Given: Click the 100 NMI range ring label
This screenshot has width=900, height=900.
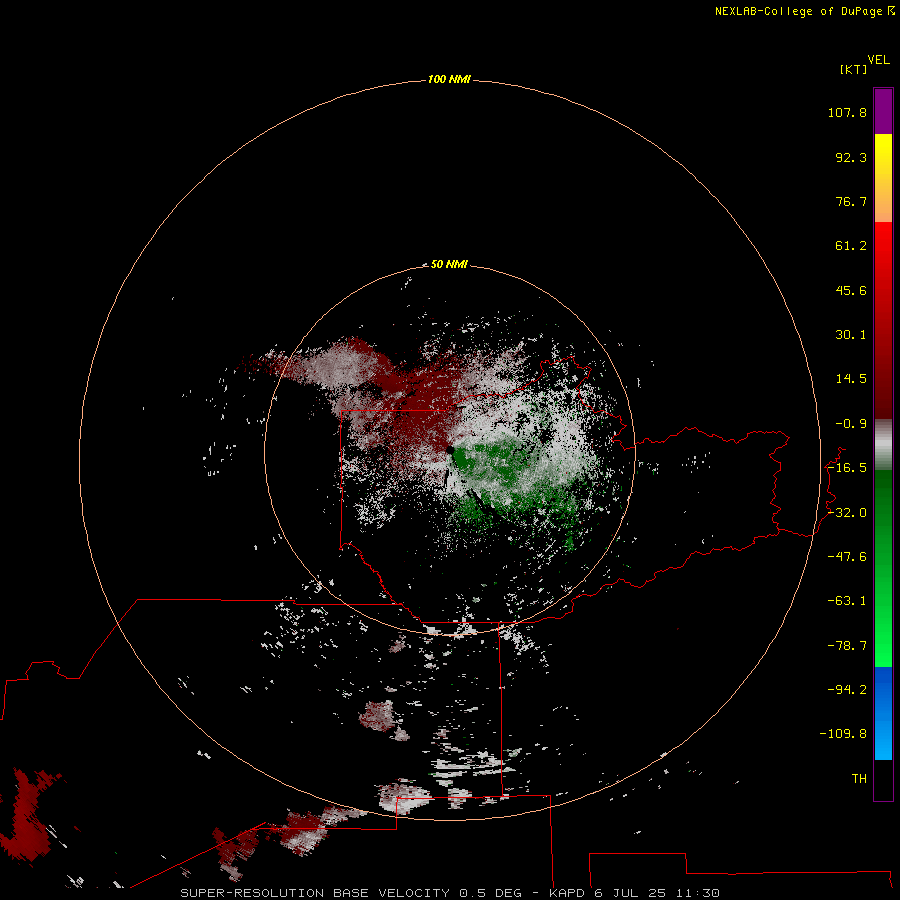Looking at the screenshot, I should click(449, 79).
